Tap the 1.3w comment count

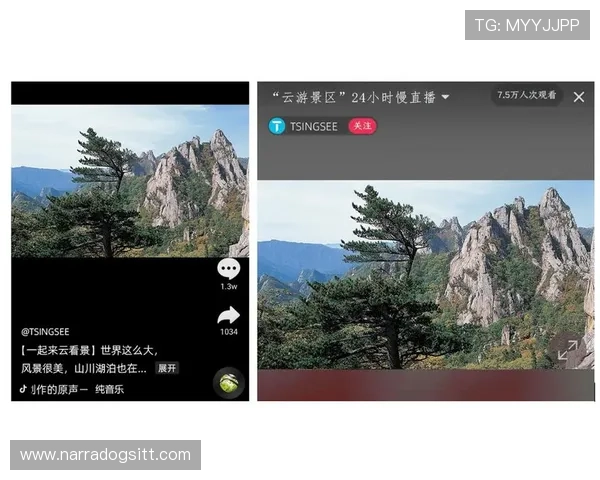(x=228, y=286)
